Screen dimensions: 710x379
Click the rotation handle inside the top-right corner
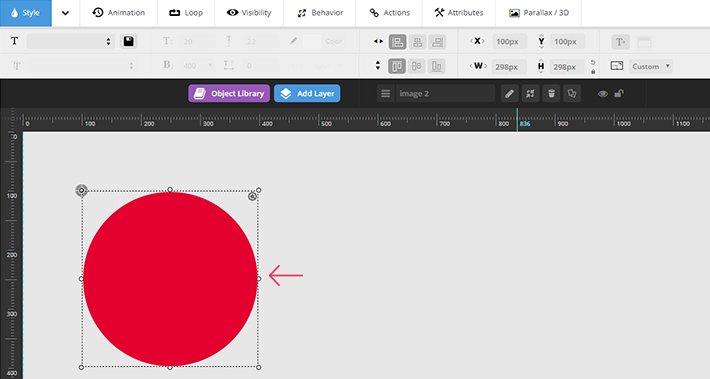pos(252,197)
